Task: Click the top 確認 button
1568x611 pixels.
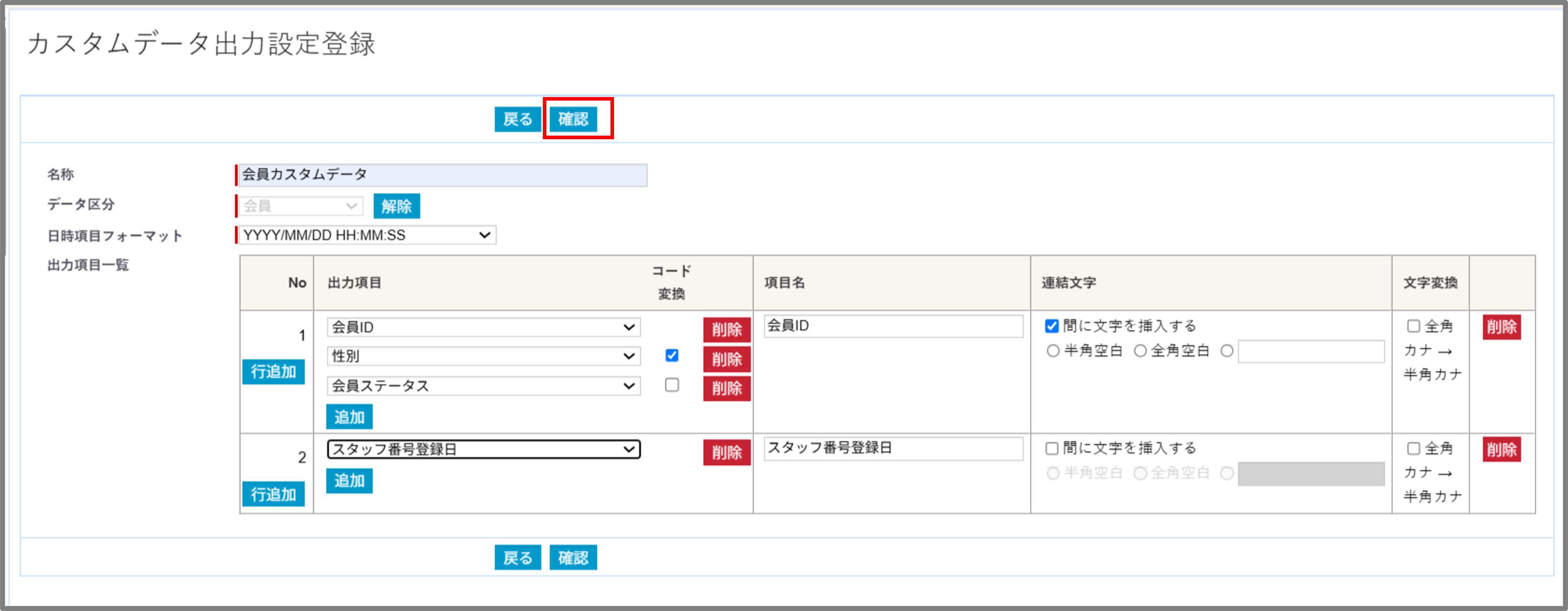Action: pos(573,119)
